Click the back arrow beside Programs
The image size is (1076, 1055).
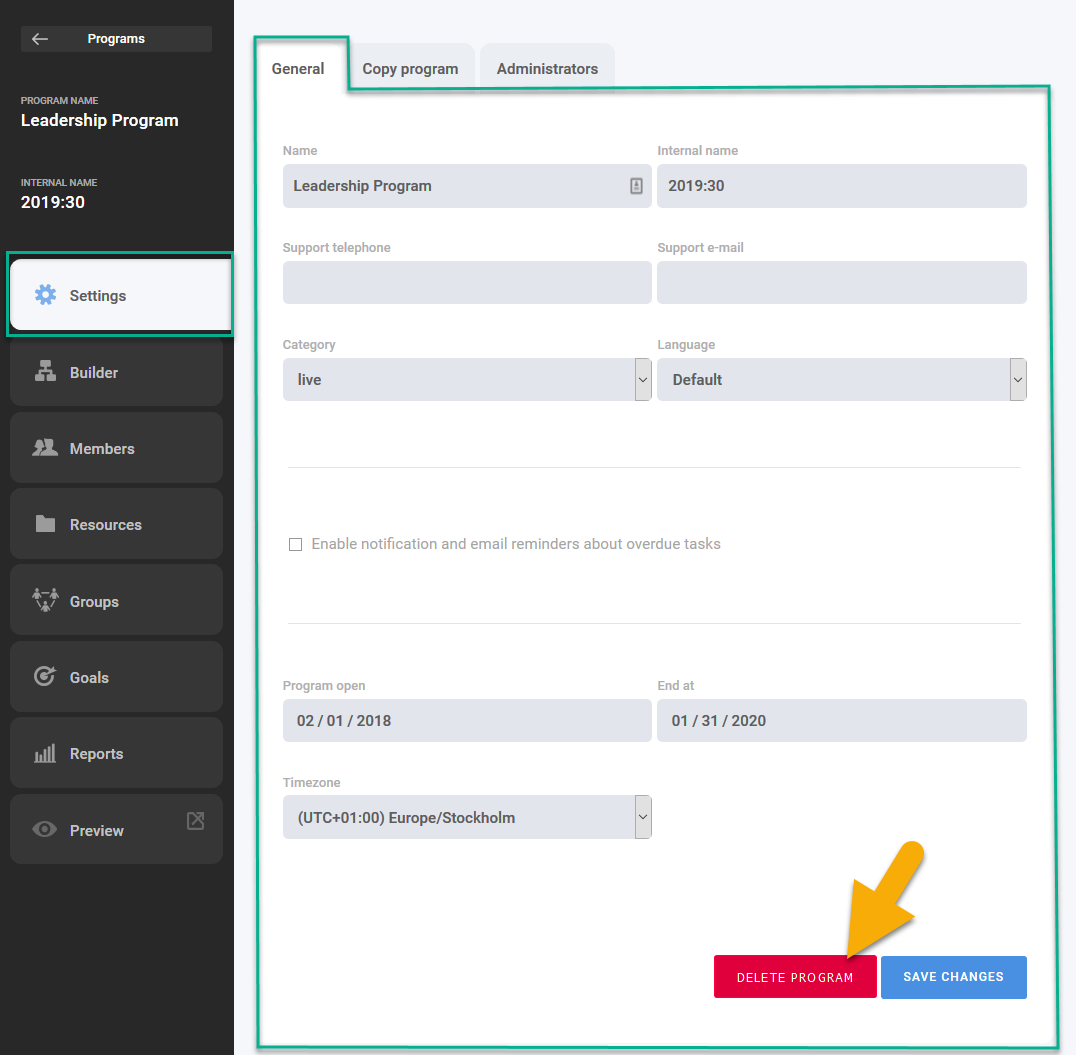[40, 39]
